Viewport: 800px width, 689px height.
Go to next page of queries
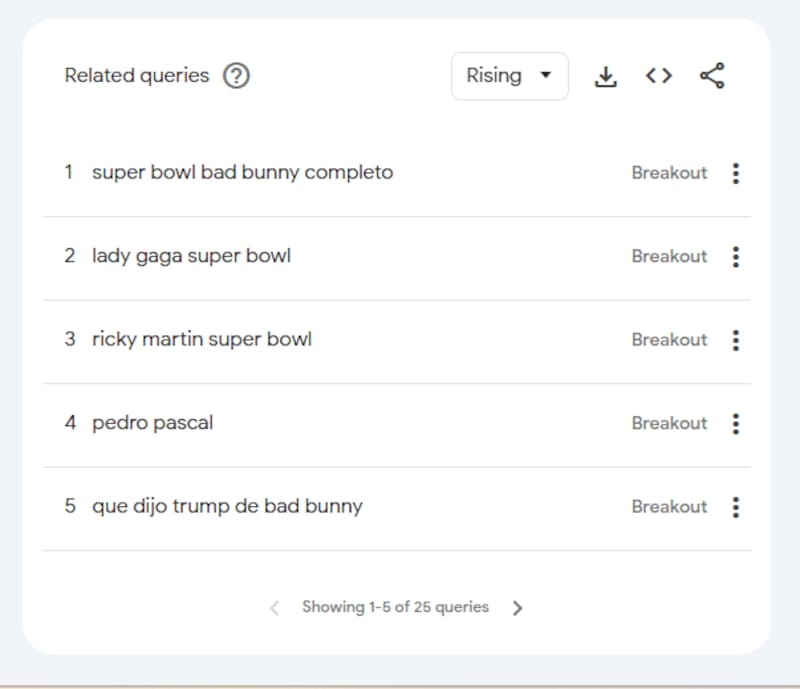pos(517,607)
